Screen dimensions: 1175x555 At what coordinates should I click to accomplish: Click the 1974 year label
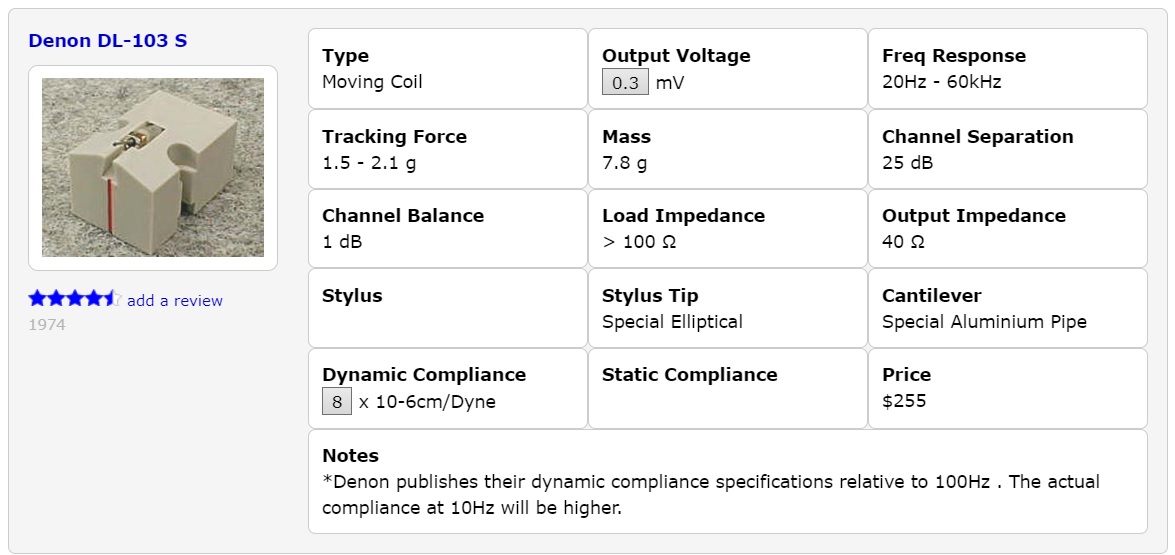47,325
